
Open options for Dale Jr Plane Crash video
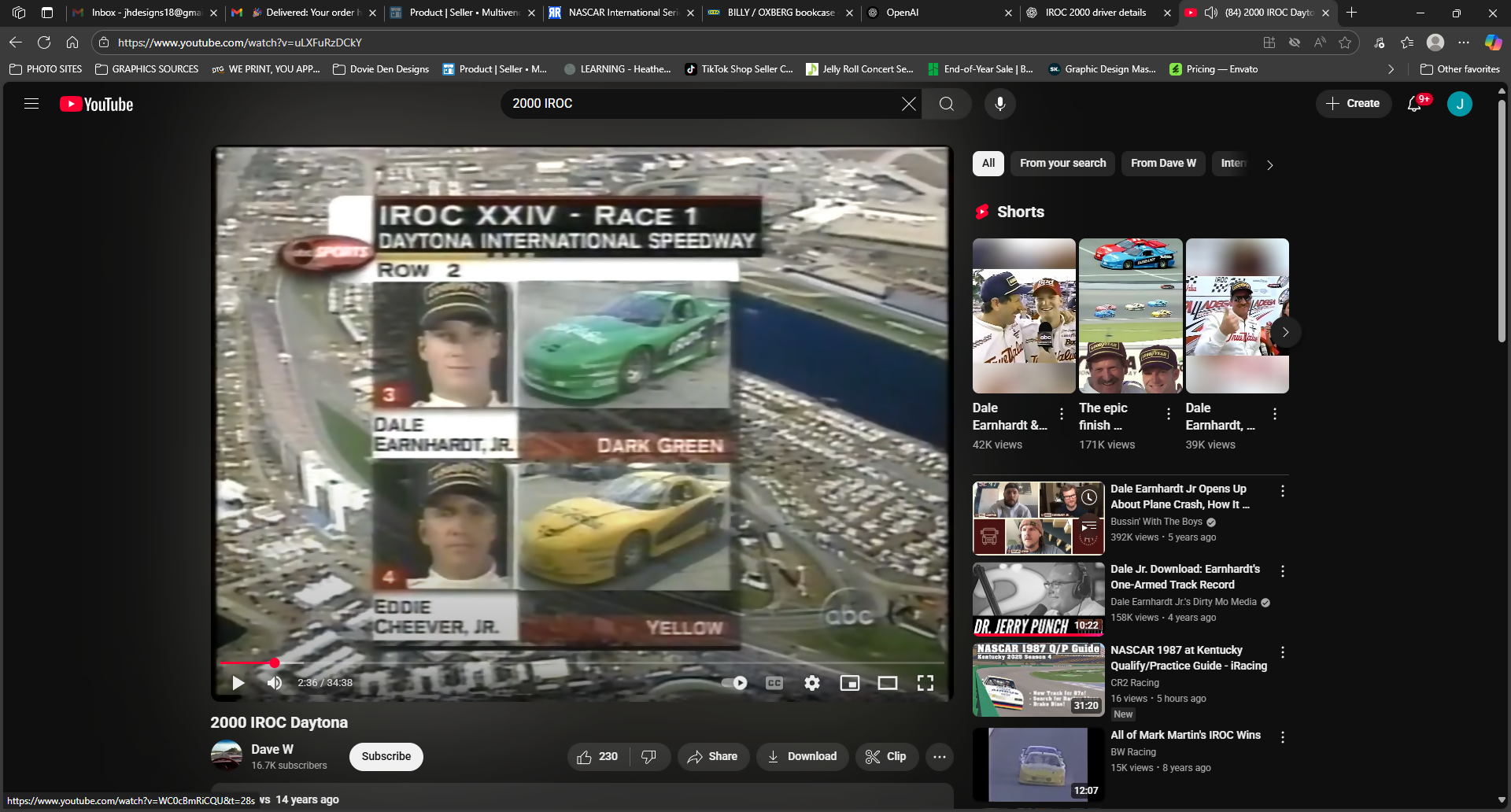pos(1283,491)
